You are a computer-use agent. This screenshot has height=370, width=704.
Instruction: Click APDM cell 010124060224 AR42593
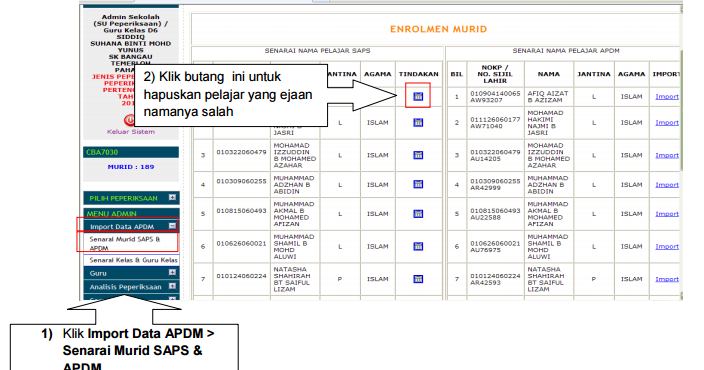click(495, 279)
